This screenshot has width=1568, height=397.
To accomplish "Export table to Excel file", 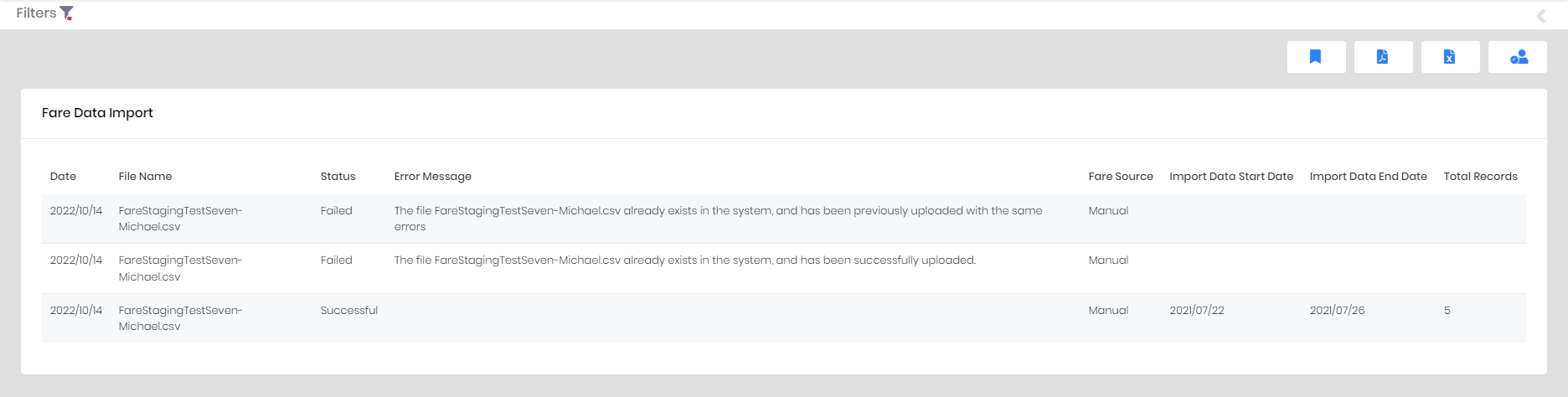I will click(x=1450, y=57).
